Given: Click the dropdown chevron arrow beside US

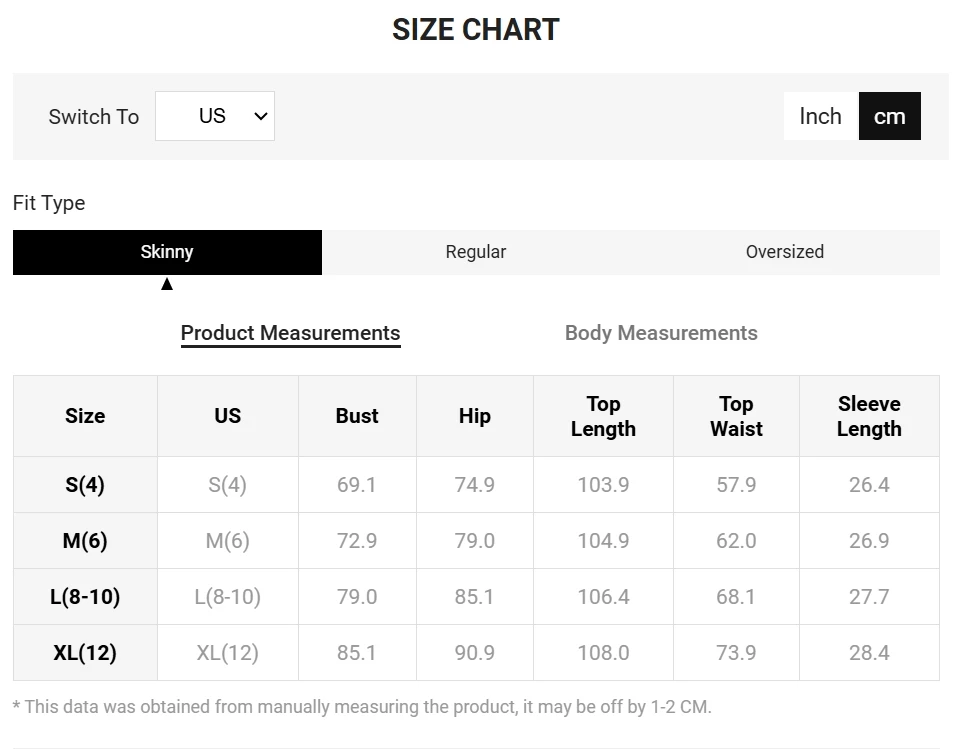Looking at the screenshot, I should click(261, 116).
